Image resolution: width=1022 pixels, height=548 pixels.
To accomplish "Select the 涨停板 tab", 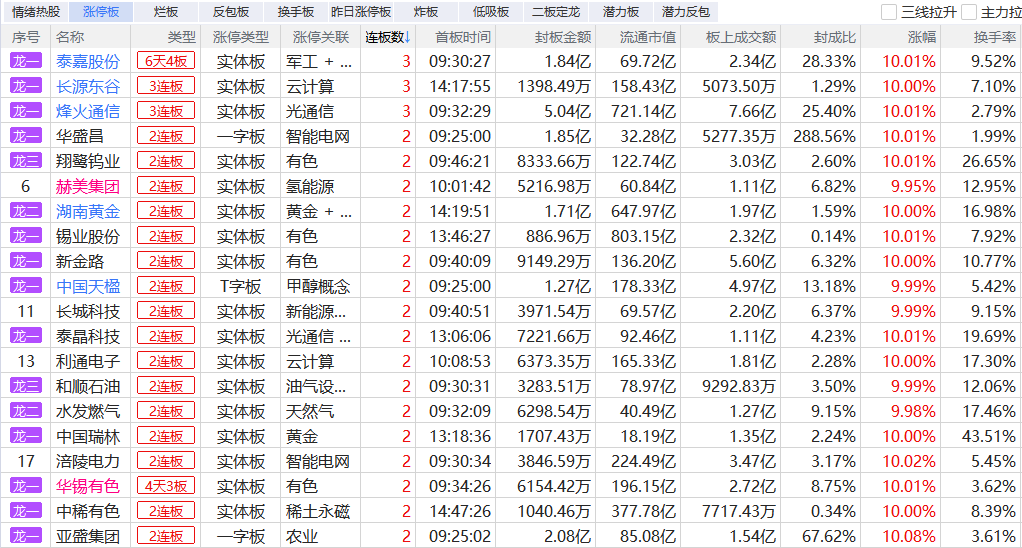I will (101, 12).
